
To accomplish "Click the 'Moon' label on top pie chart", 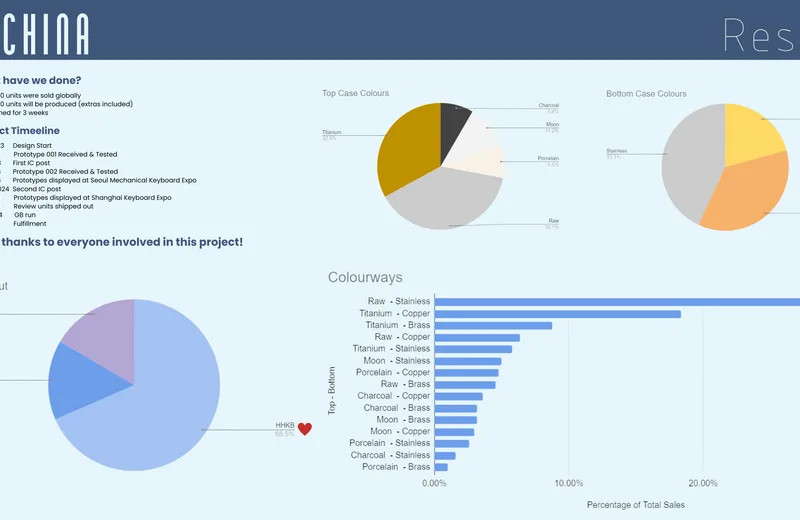I will tap(553, 124).
